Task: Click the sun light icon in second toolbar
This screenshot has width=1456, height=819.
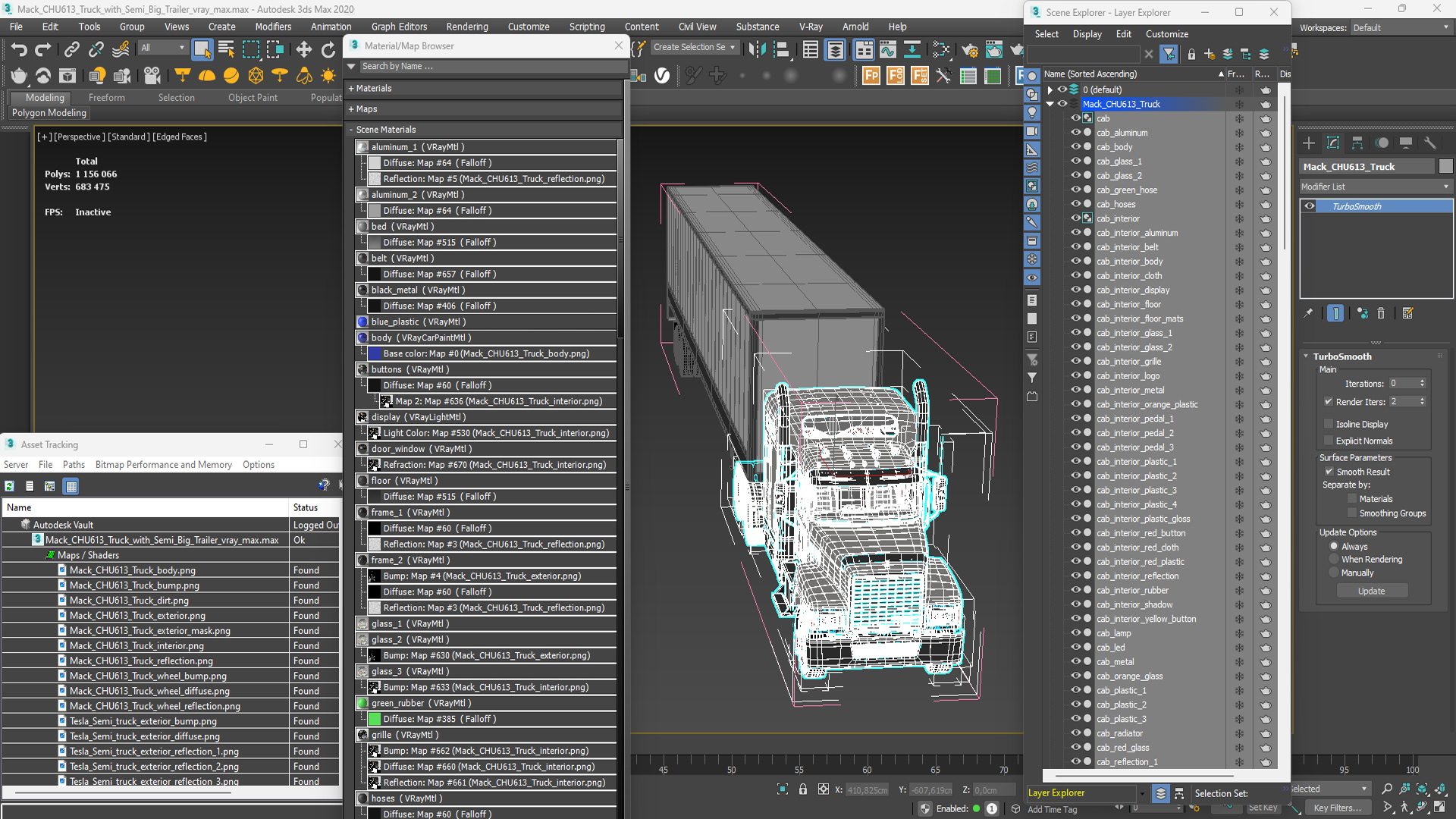Action: 328,76
